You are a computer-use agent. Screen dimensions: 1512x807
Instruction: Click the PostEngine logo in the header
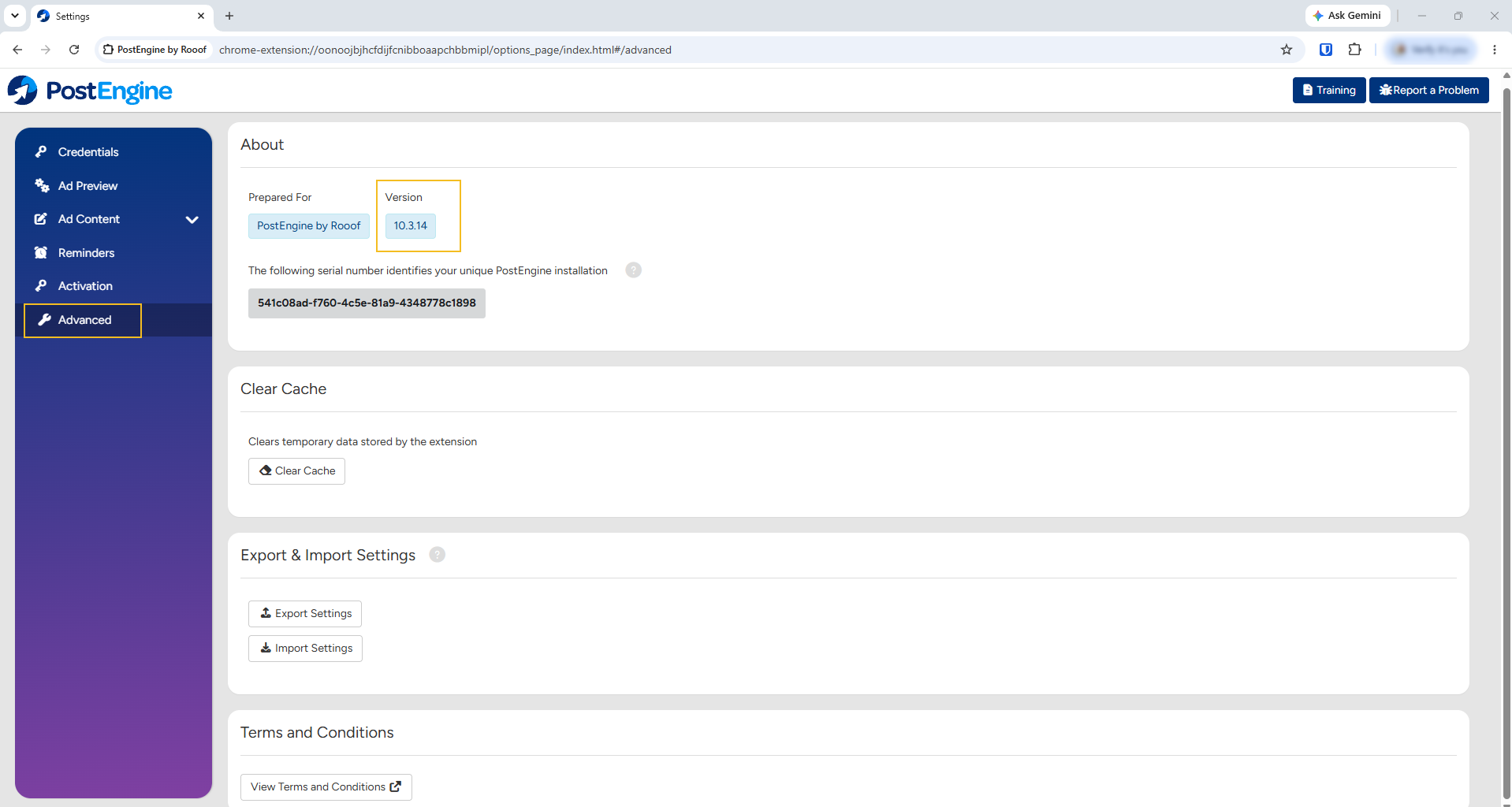point(90,91)
